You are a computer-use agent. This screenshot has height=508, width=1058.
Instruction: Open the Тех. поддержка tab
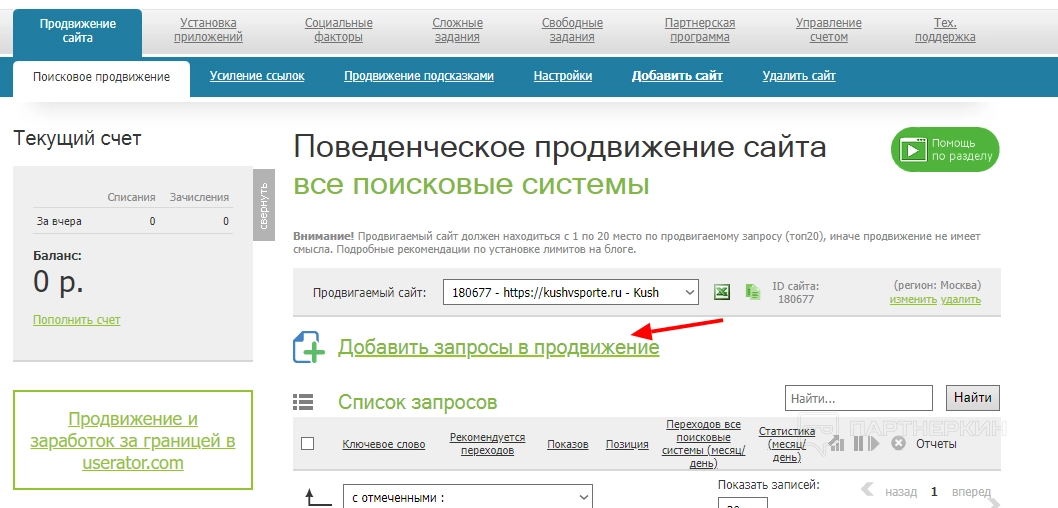click(945, 30)
